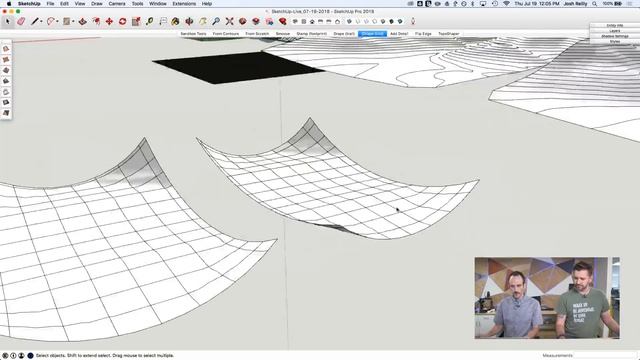Screen dimensions: 640x360
Task: Switch to From Scratch scene tab
Action: click(x=257, y=33)
